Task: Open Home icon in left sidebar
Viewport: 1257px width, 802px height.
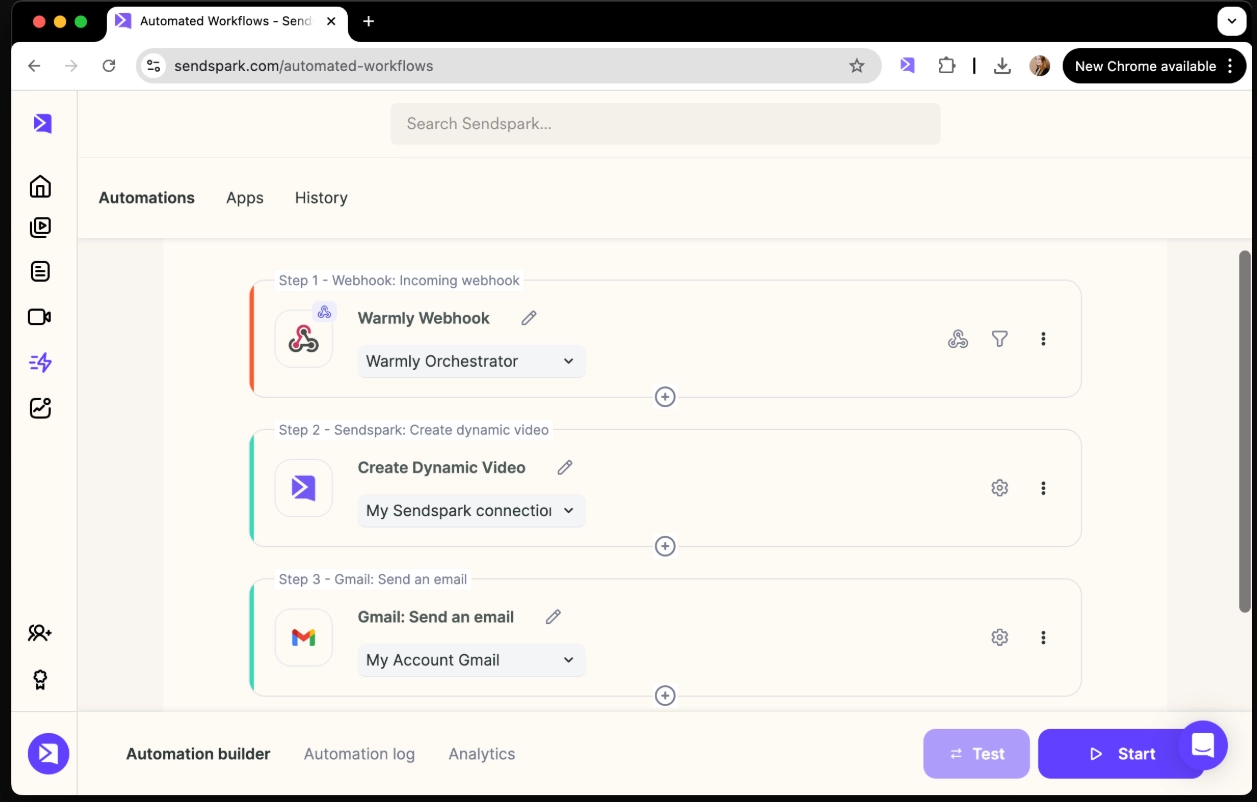Action: pyautogui.click(x=40, y=187)
